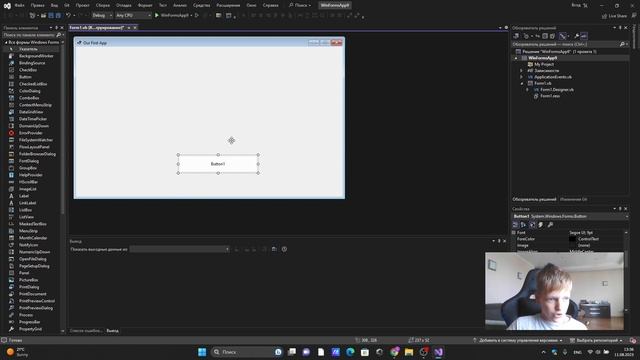Viewport: 640px width, 360px height.
Task: Select the Label control in Toolbox
Action: [x=24, y=196]
